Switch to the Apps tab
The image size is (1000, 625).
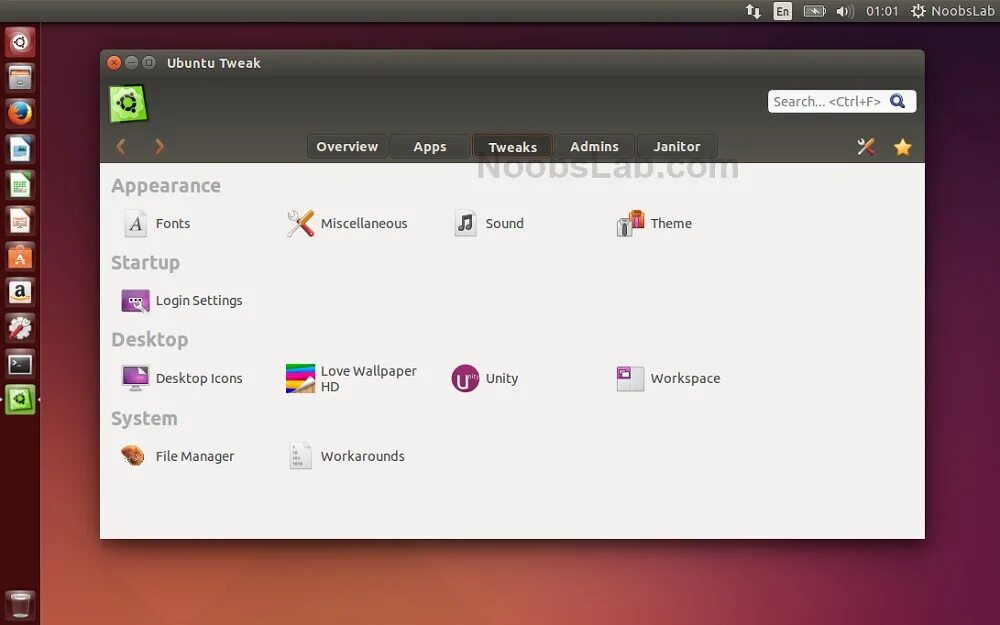point(430,147)
